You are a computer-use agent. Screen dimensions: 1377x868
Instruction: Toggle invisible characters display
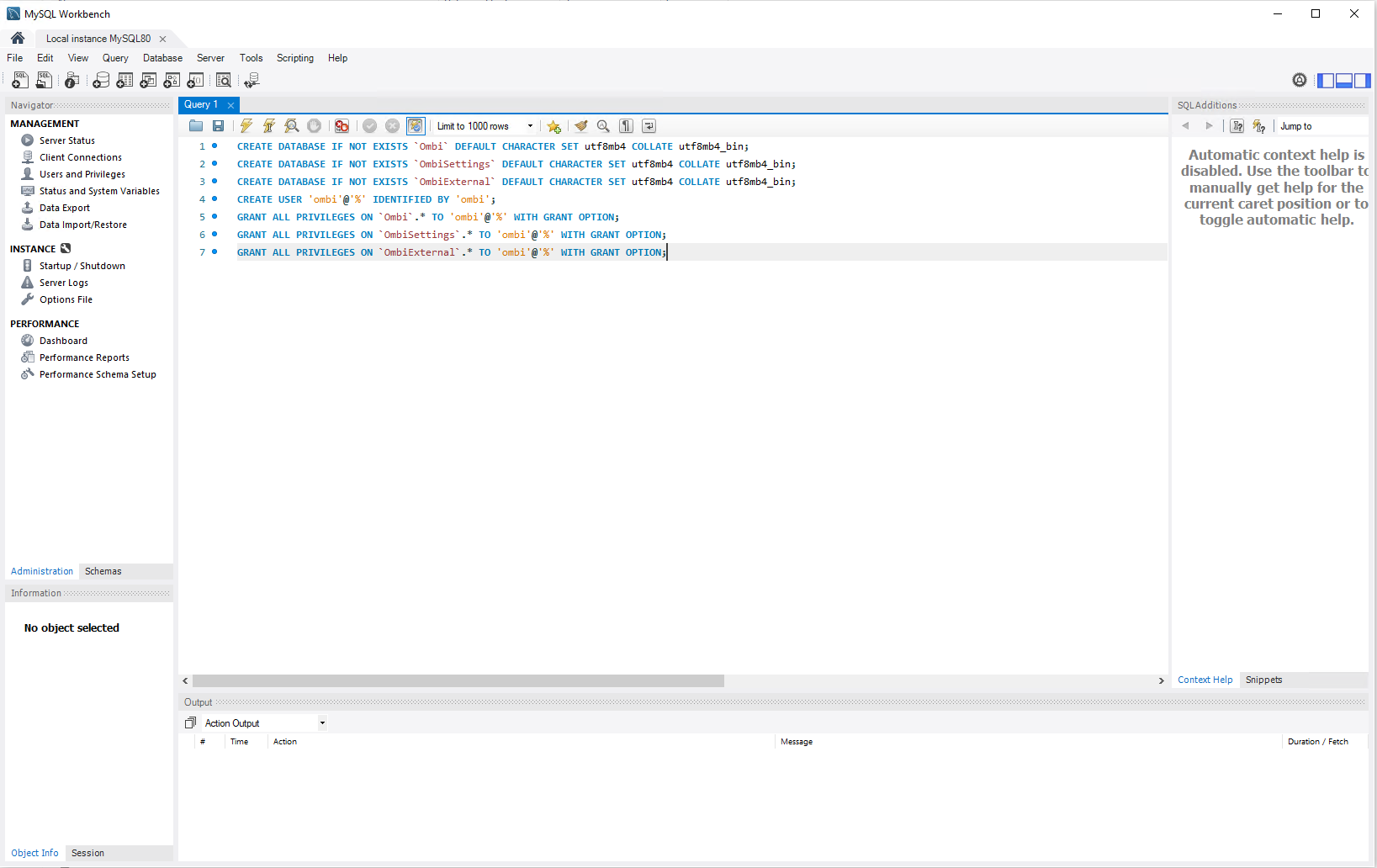pyautogui.click(x=626, y=126)
